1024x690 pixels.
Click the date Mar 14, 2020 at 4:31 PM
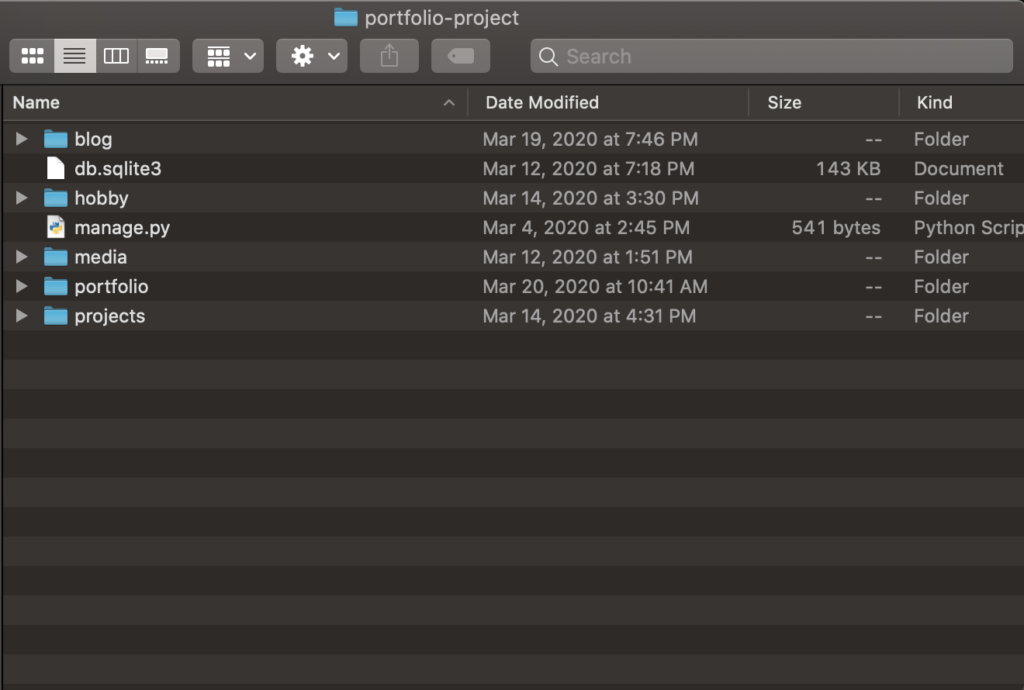point(589,315)
